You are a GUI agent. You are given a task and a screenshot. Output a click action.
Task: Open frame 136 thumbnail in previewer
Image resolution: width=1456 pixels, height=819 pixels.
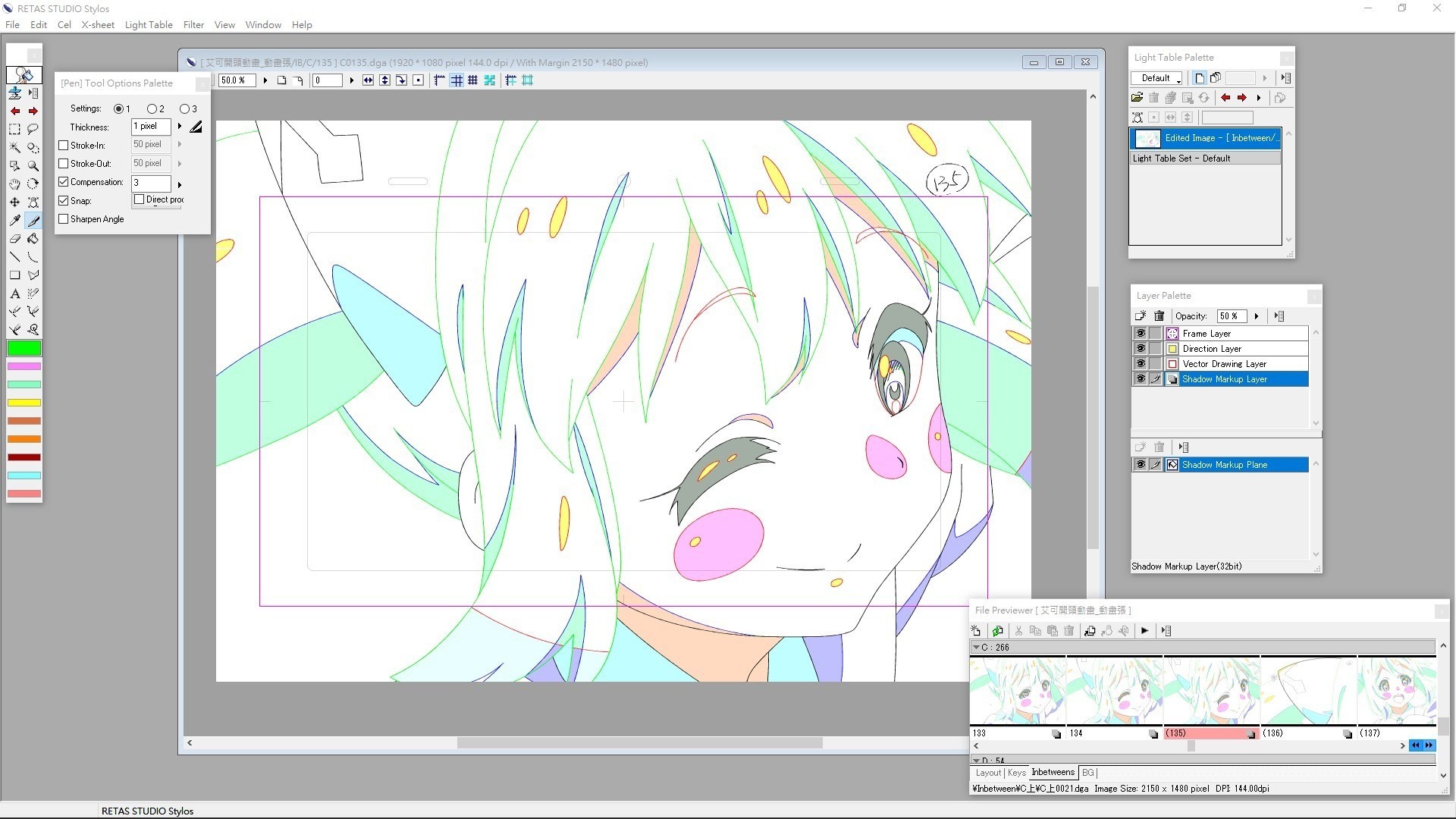coord(1308,690)
